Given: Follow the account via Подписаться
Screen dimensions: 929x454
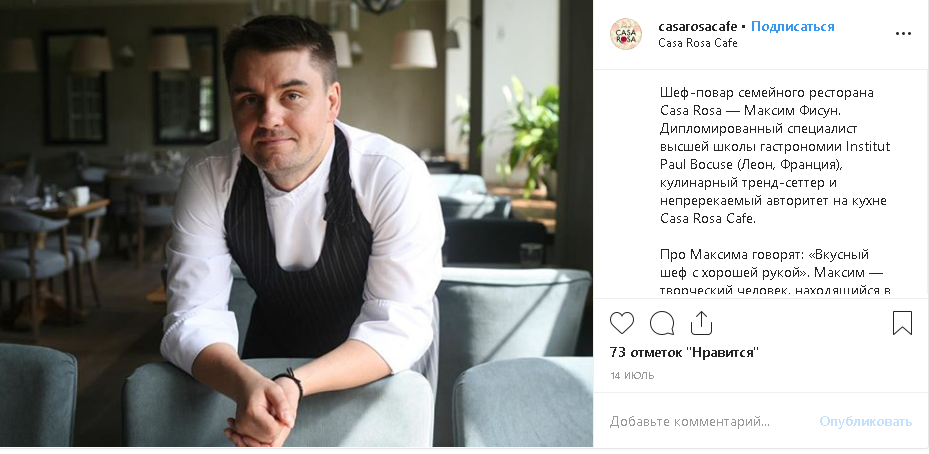Looking at the screenshot, I should click(x=793, y=27).
